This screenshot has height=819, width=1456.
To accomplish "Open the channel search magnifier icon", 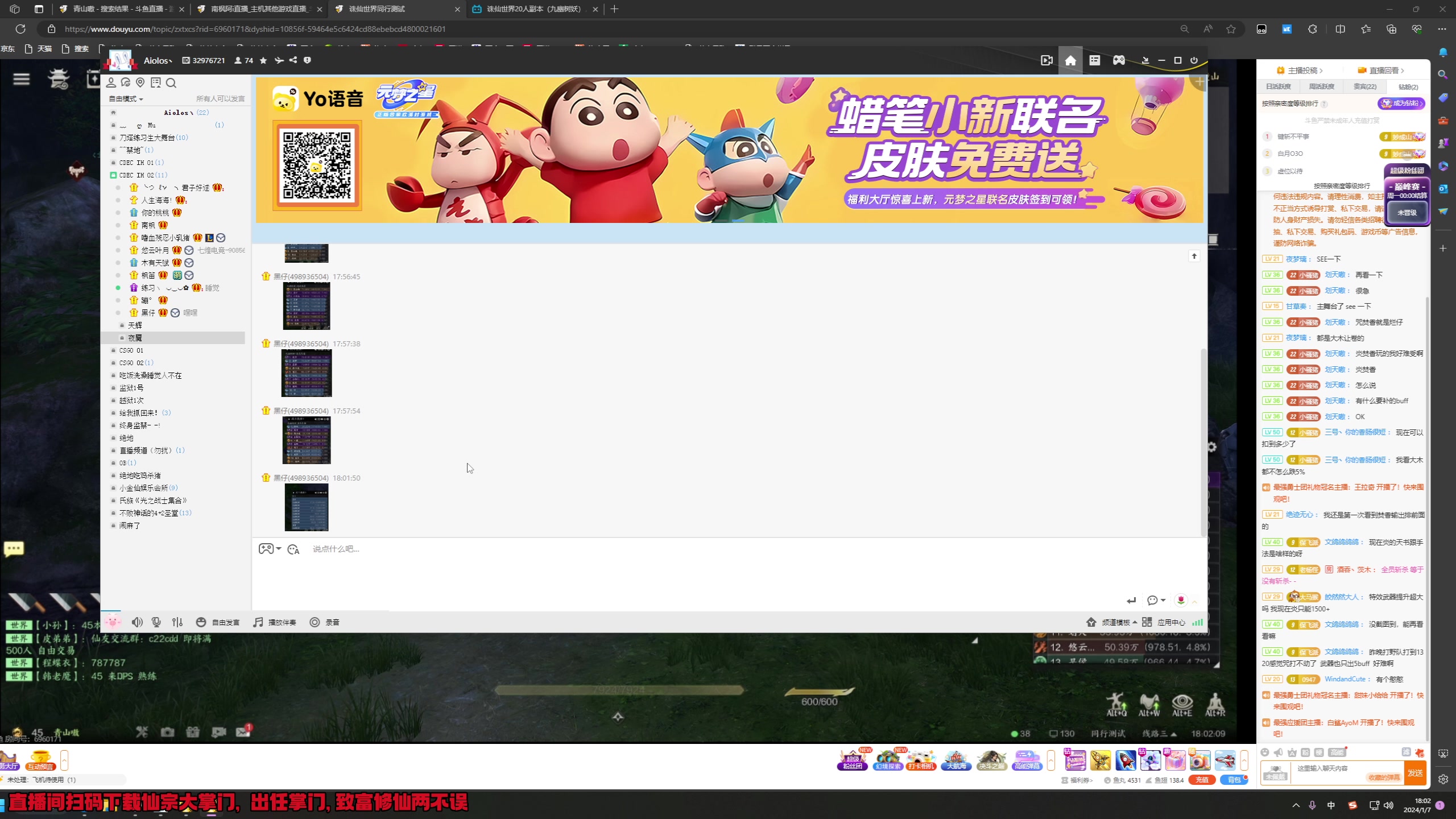I will point(171,83).
